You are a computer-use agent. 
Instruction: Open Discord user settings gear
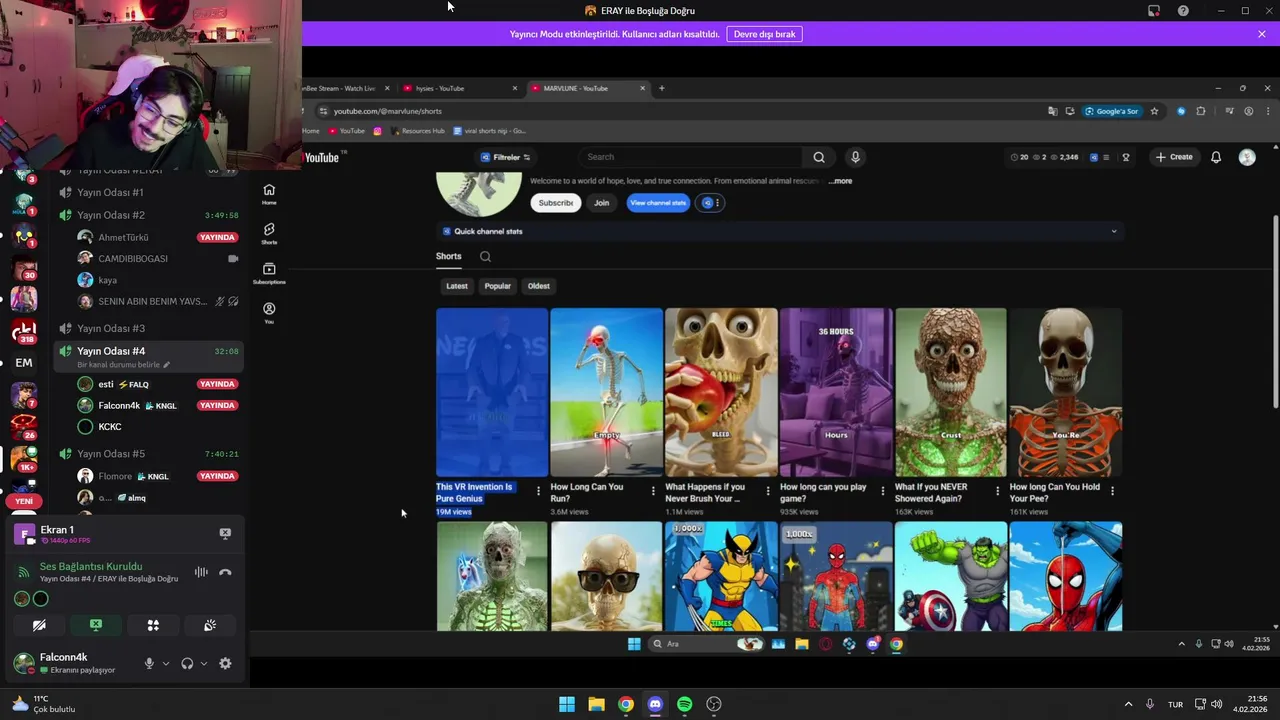click(225, 663)
